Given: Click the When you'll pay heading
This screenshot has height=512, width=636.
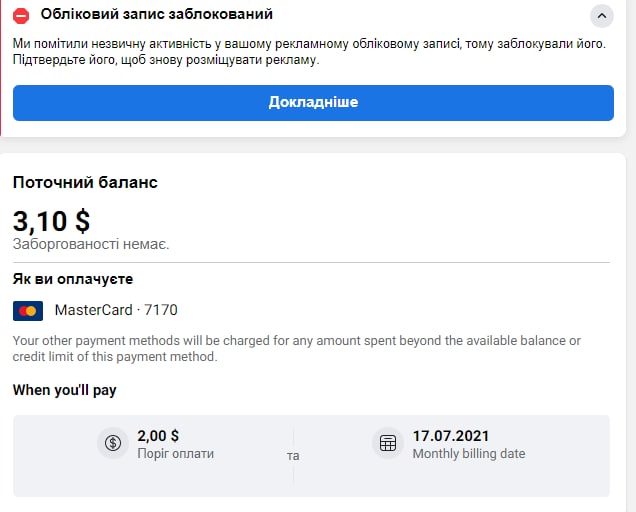Looking at the screenshot, I should pyautogui.click(x=64, y=390).
